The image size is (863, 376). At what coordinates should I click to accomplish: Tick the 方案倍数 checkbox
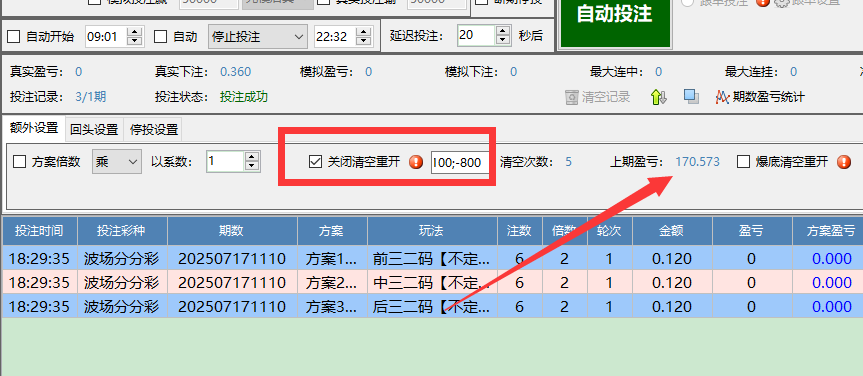(19, 162)
